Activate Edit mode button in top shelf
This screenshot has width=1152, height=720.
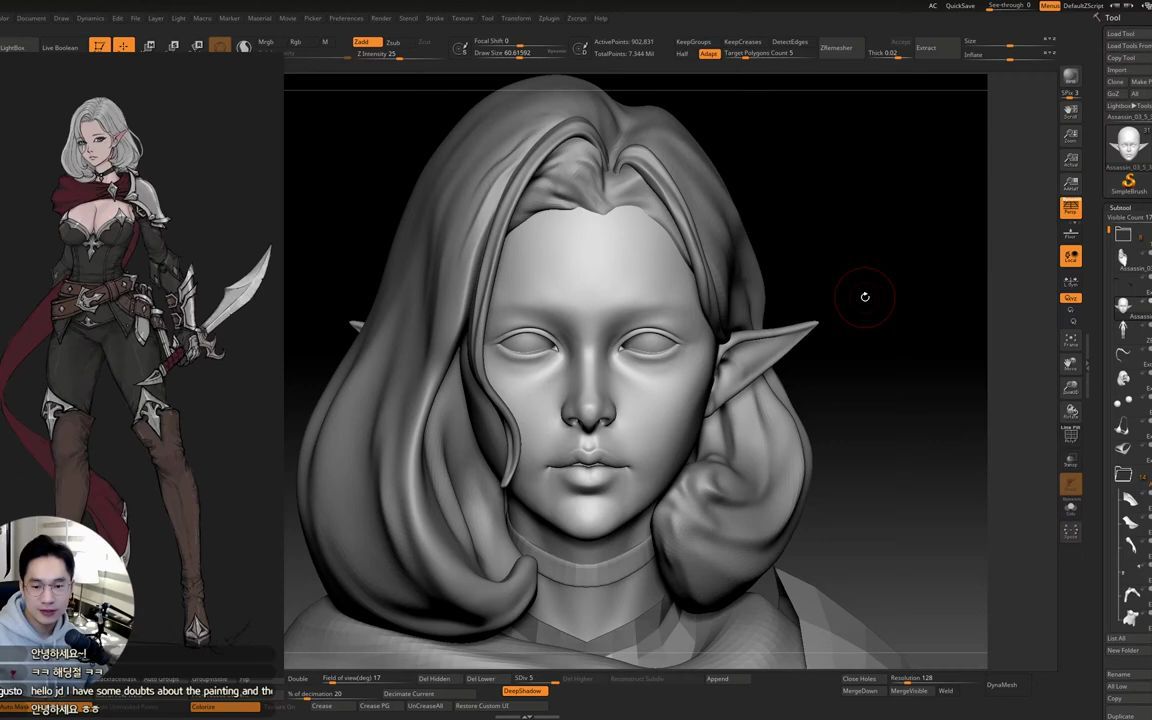[100, 46]
